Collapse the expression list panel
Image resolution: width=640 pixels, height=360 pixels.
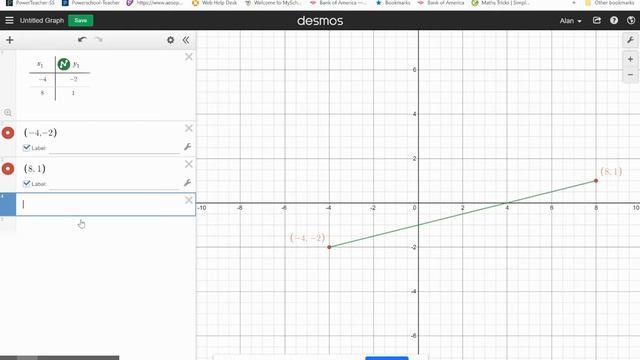[x=186, y=40]
